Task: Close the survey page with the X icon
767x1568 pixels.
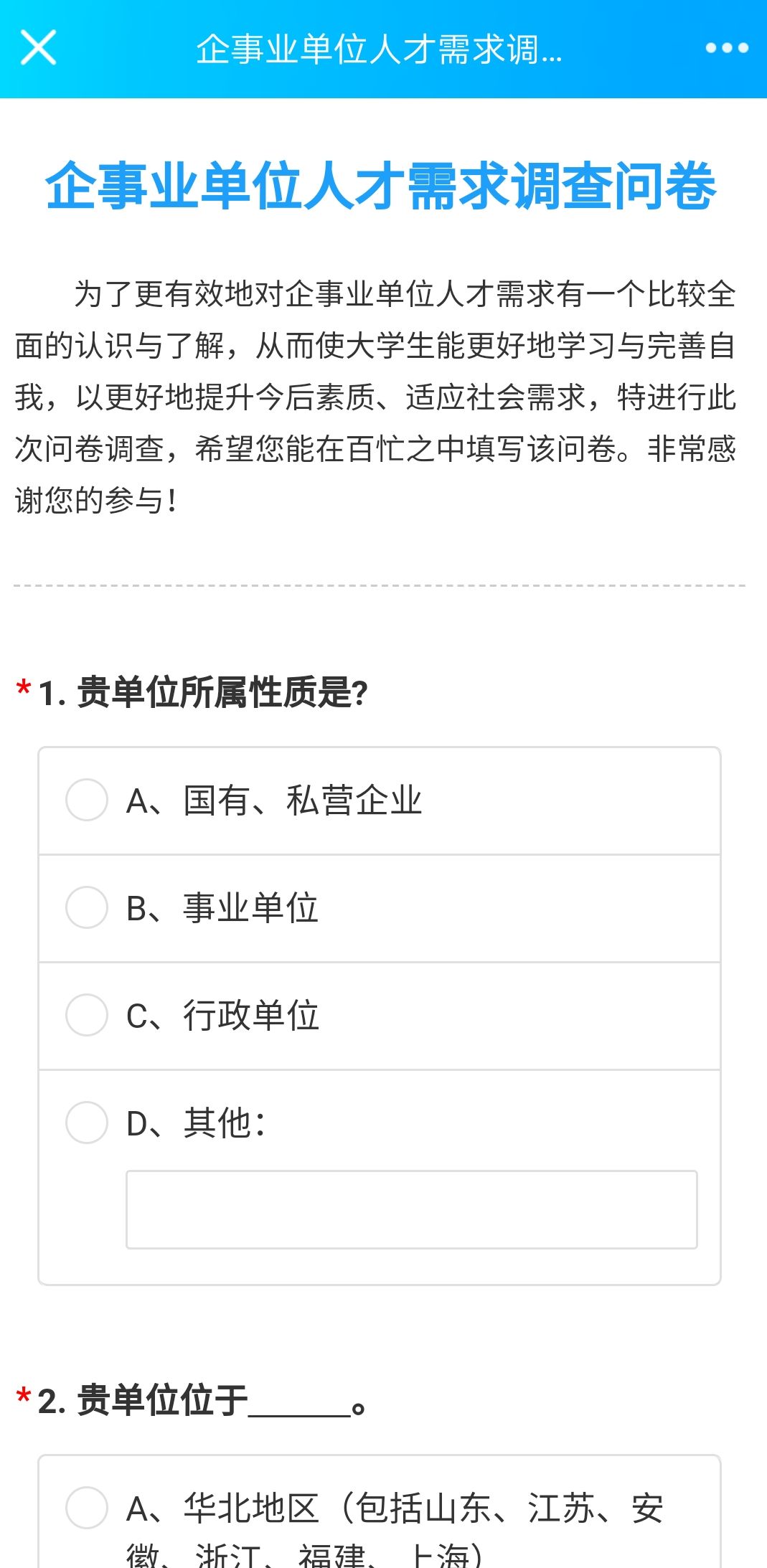Action: 38,48
